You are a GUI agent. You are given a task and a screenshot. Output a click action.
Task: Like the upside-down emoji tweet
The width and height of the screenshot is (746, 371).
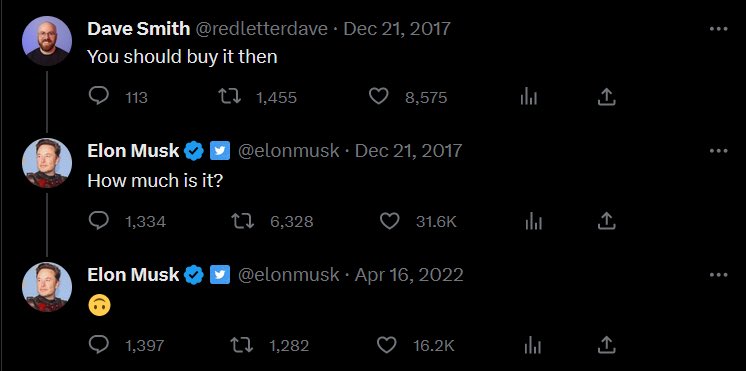(386, 345)
